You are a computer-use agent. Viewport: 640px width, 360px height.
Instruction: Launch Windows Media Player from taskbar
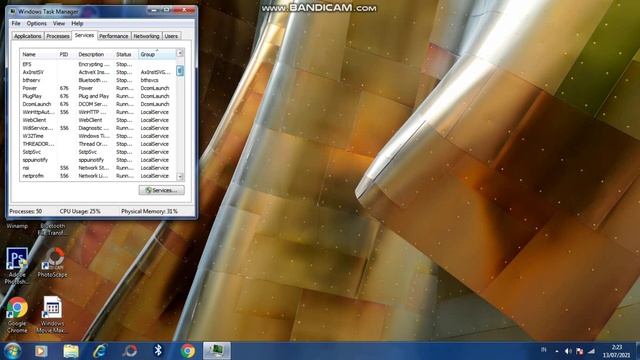[x=41, y=351]
